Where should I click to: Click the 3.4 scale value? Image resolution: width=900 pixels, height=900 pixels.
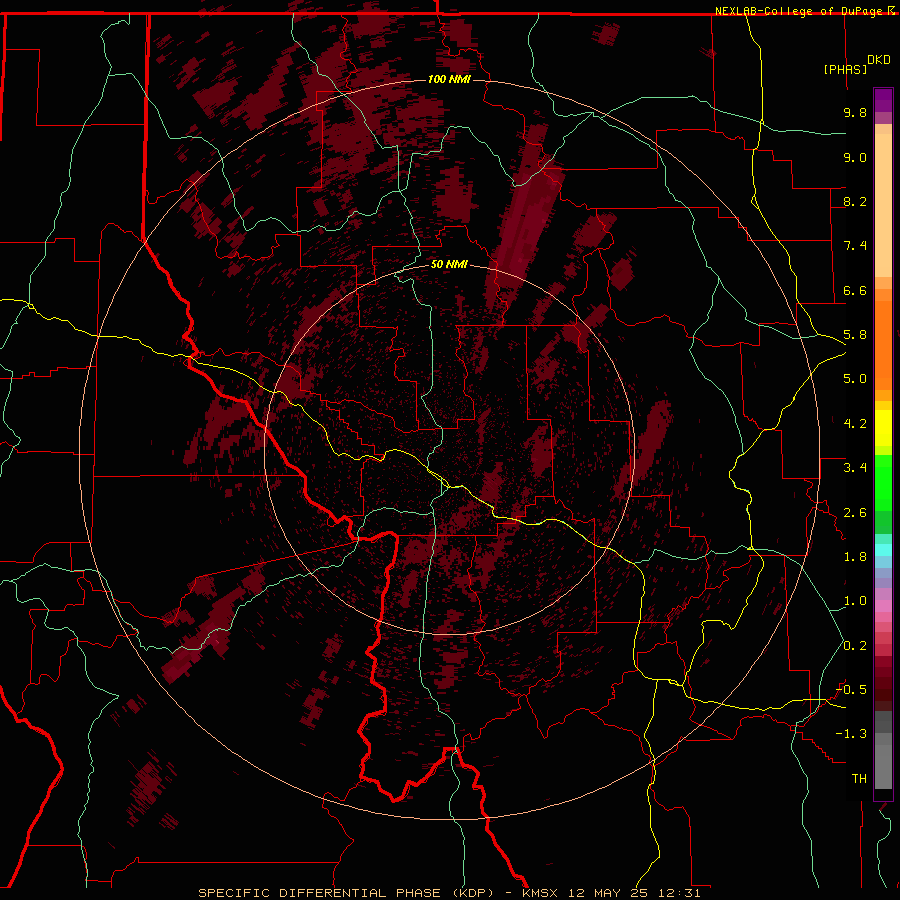click(855, 468)
